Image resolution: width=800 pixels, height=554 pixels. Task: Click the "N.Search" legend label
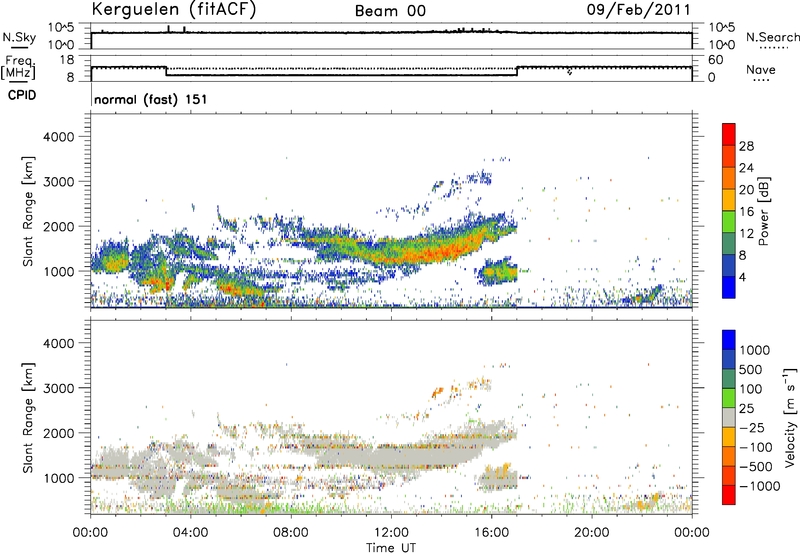tap(772, 37)
